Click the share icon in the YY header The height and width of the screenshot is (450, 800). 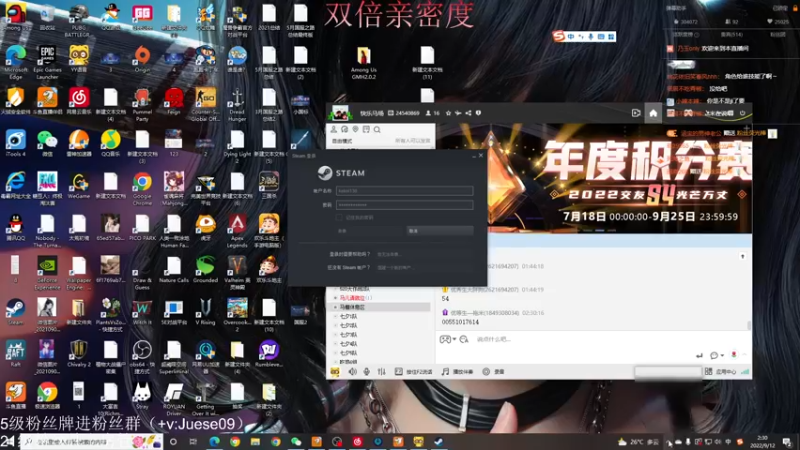click(x=468, y=113)
